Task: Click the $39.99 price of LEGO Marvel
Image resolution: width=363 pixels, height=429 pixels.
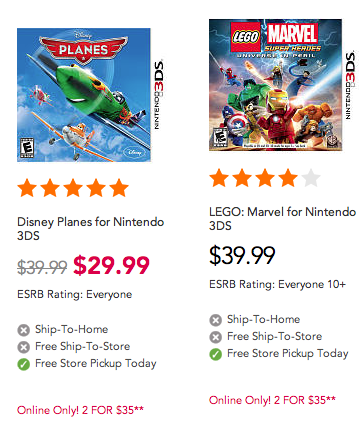Action: click(x=242, y=256)
